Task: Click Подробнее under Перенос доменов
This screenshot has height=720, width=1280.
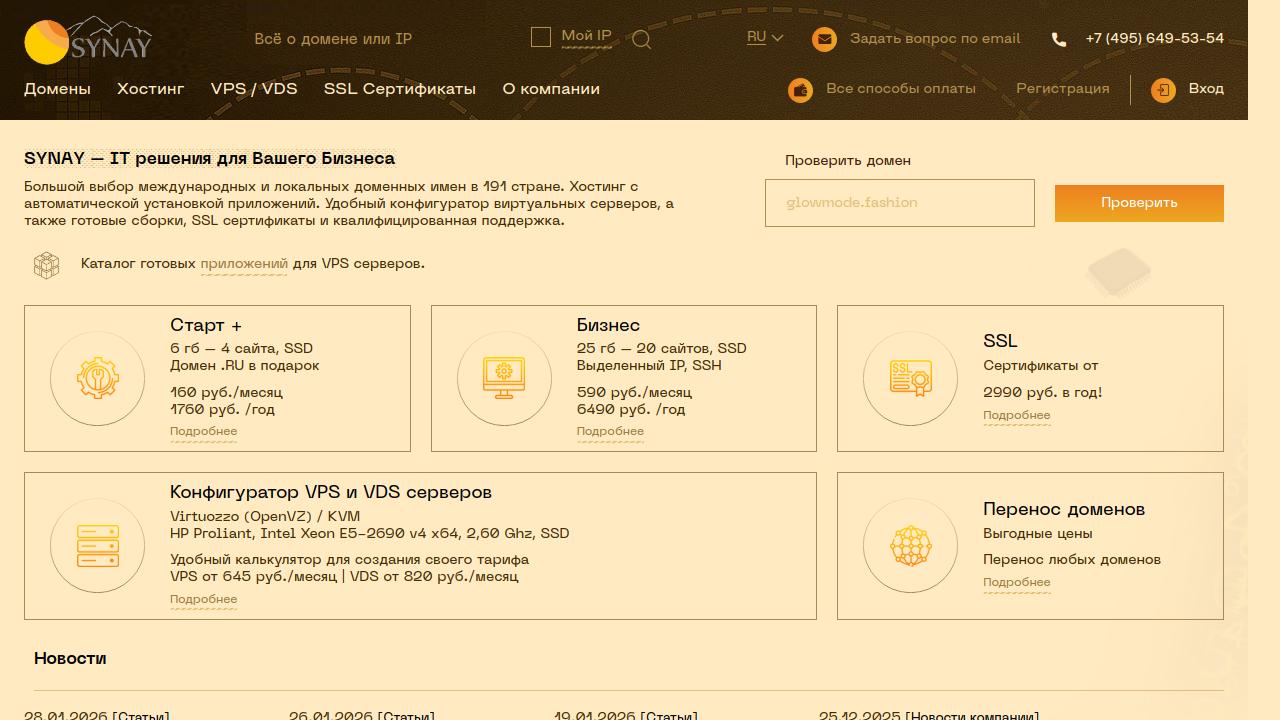Action: pyautogui.click(x=1016, y=583)
